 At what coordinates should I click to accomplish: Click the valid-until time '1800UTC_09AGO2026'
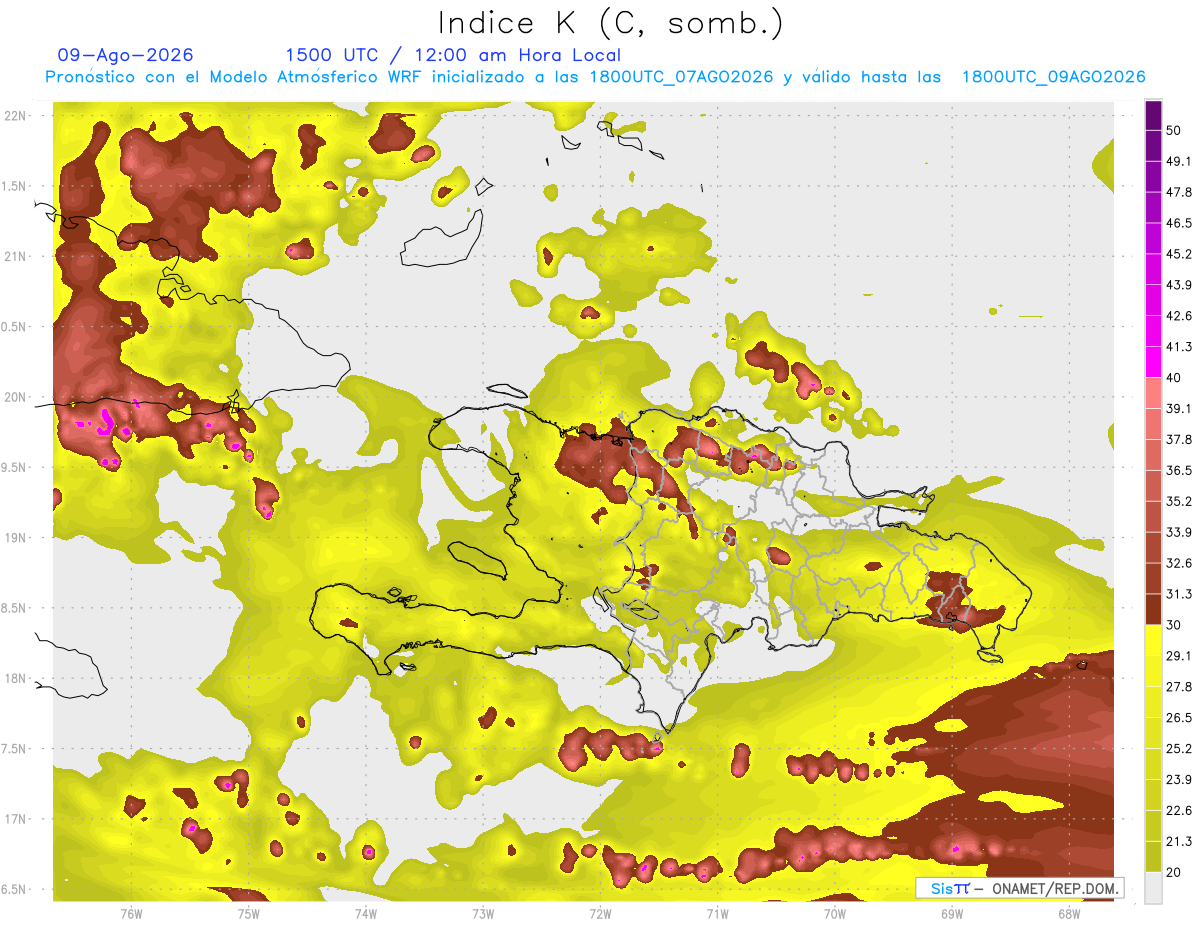coord(1053,77)
